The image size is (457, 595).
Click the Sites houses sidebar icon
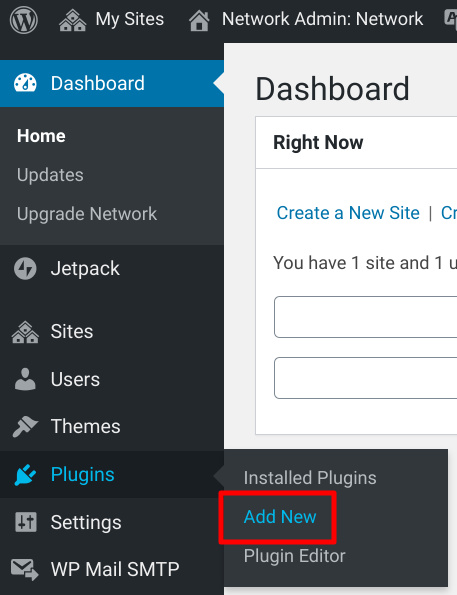[x=25, y=332]
